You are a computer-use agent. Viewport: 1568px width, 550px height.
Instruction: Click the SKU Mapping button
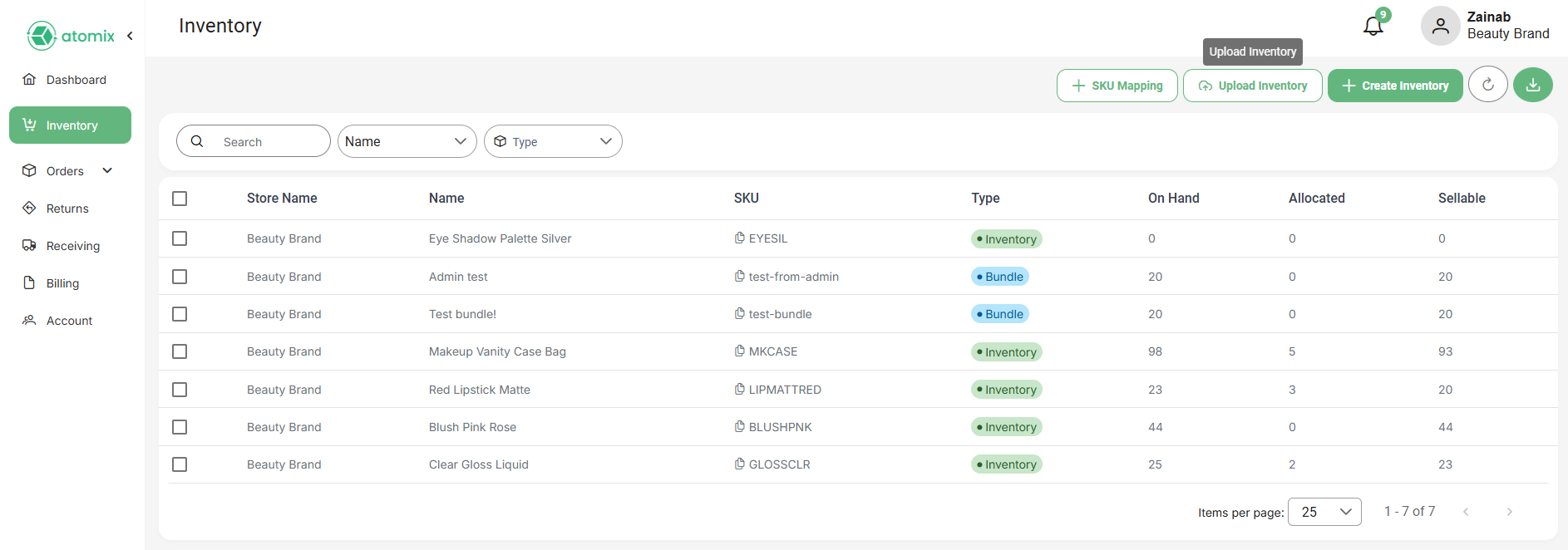pyautogui.click(x=1117, y=86)
